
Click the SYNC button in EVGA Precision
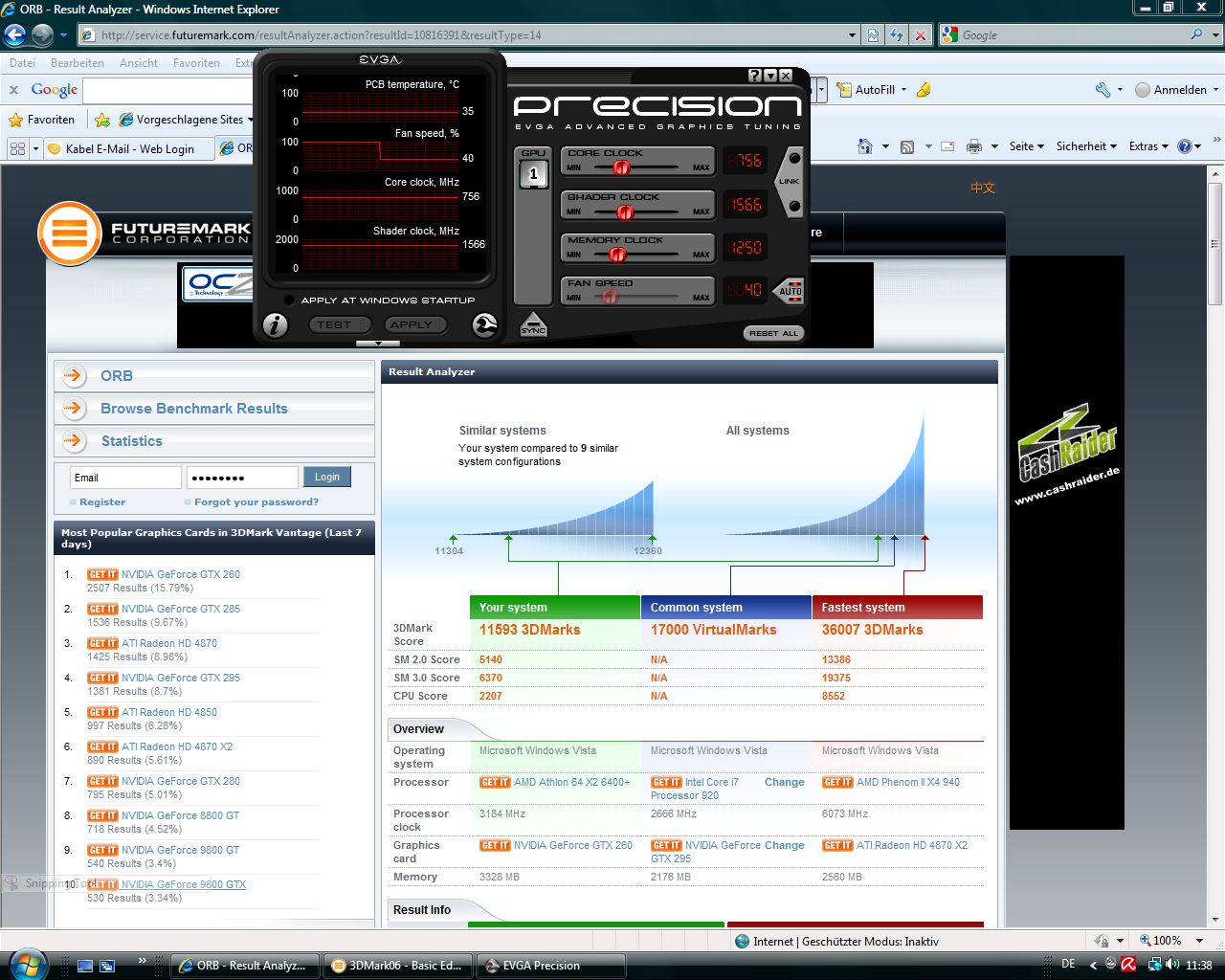coord(533,324)
